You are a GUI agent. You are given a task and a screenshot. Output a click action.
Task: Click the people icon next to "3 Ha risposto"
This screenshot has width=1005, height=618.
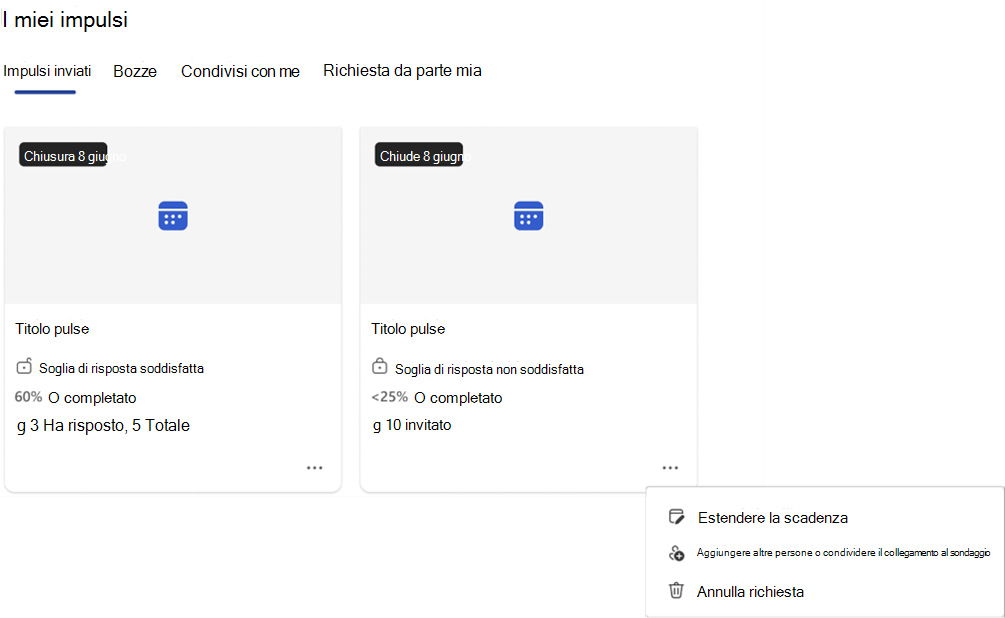coord(21,425)
